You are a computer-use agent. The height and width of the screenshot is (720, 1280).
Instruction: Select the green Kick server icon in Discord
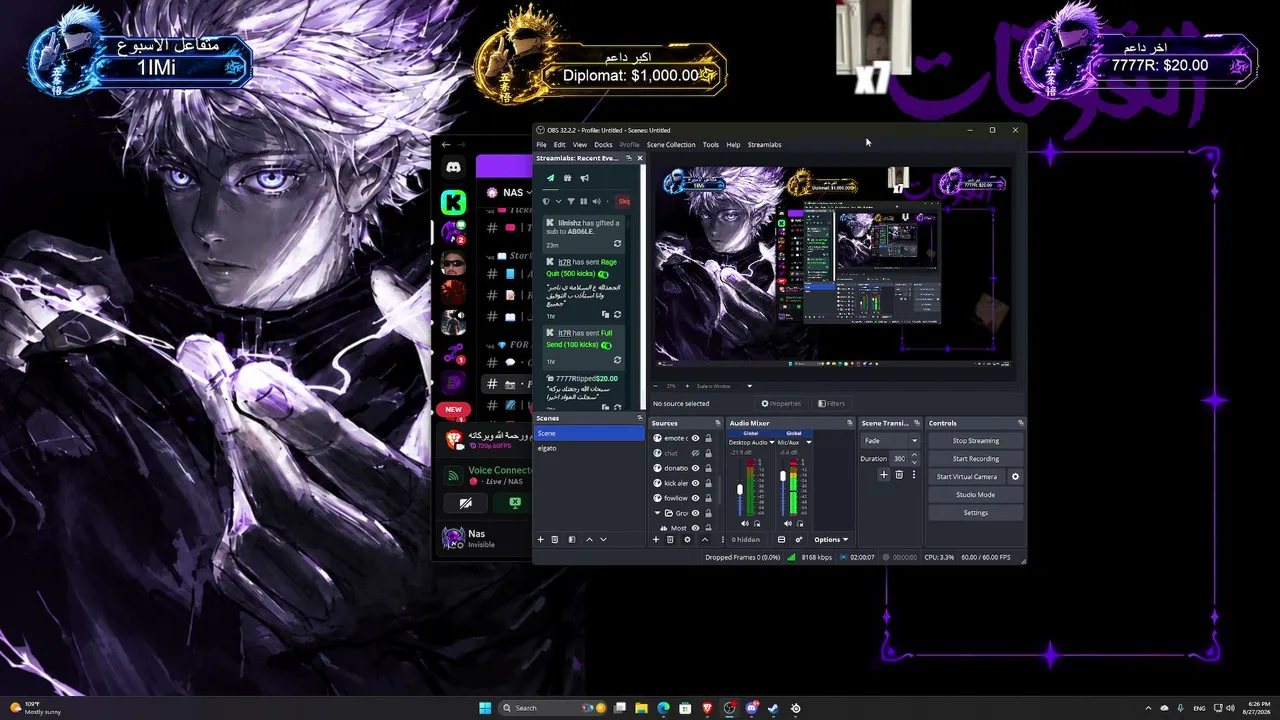pyautogui.click(x=453, y=203)
